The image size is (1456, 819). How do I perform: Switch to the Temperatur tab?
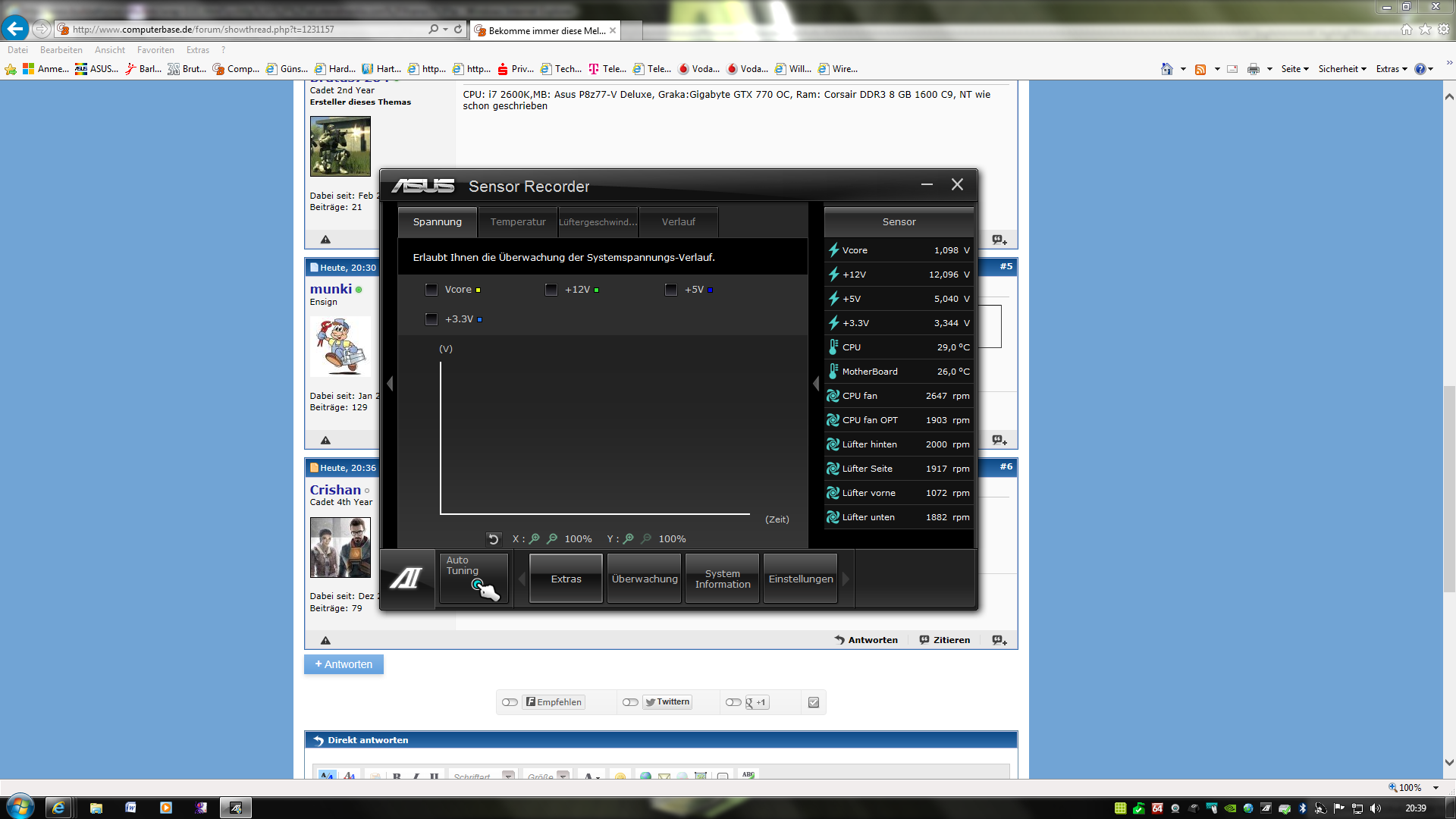[517, 222]
